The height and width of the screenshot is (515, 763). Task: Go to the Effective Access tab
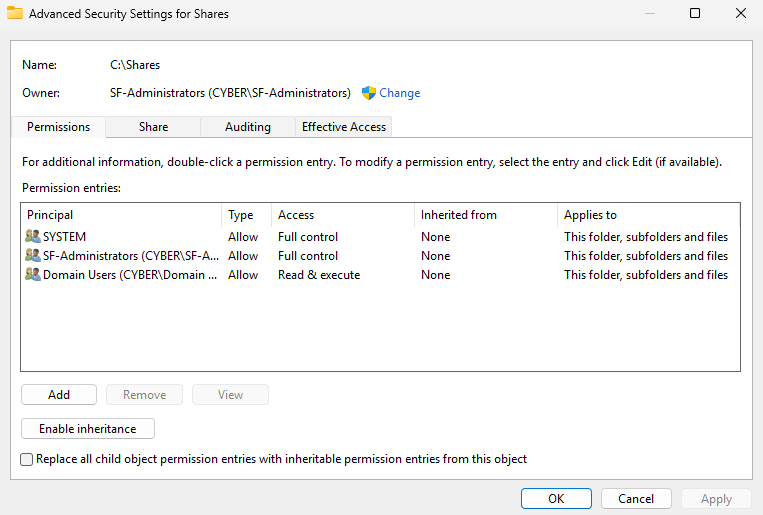click(344, 127)
